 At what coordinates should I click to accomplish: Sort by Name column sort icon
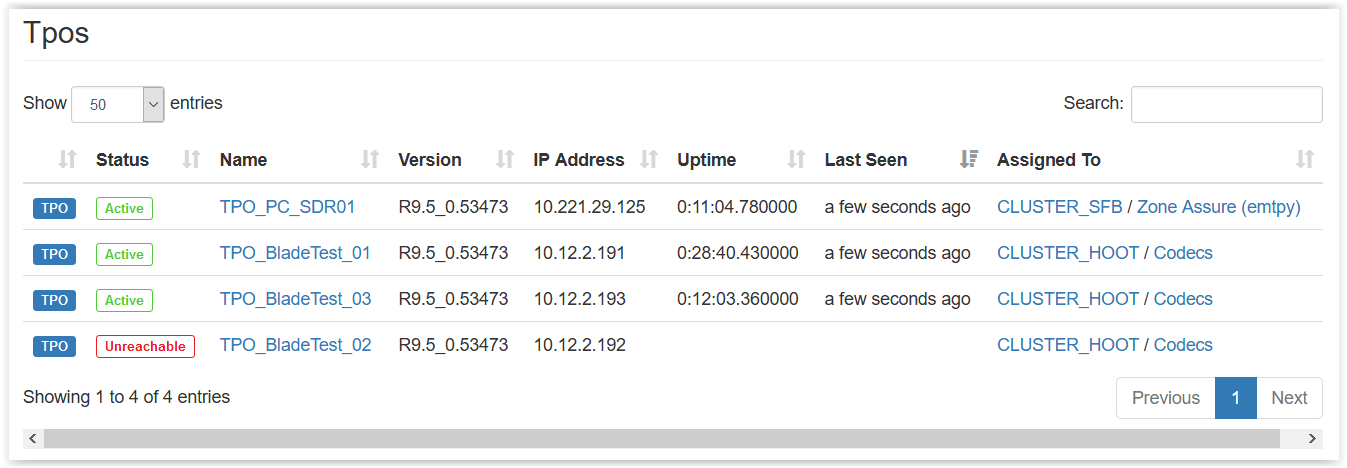pyautogui.click(x=370, y=159)
